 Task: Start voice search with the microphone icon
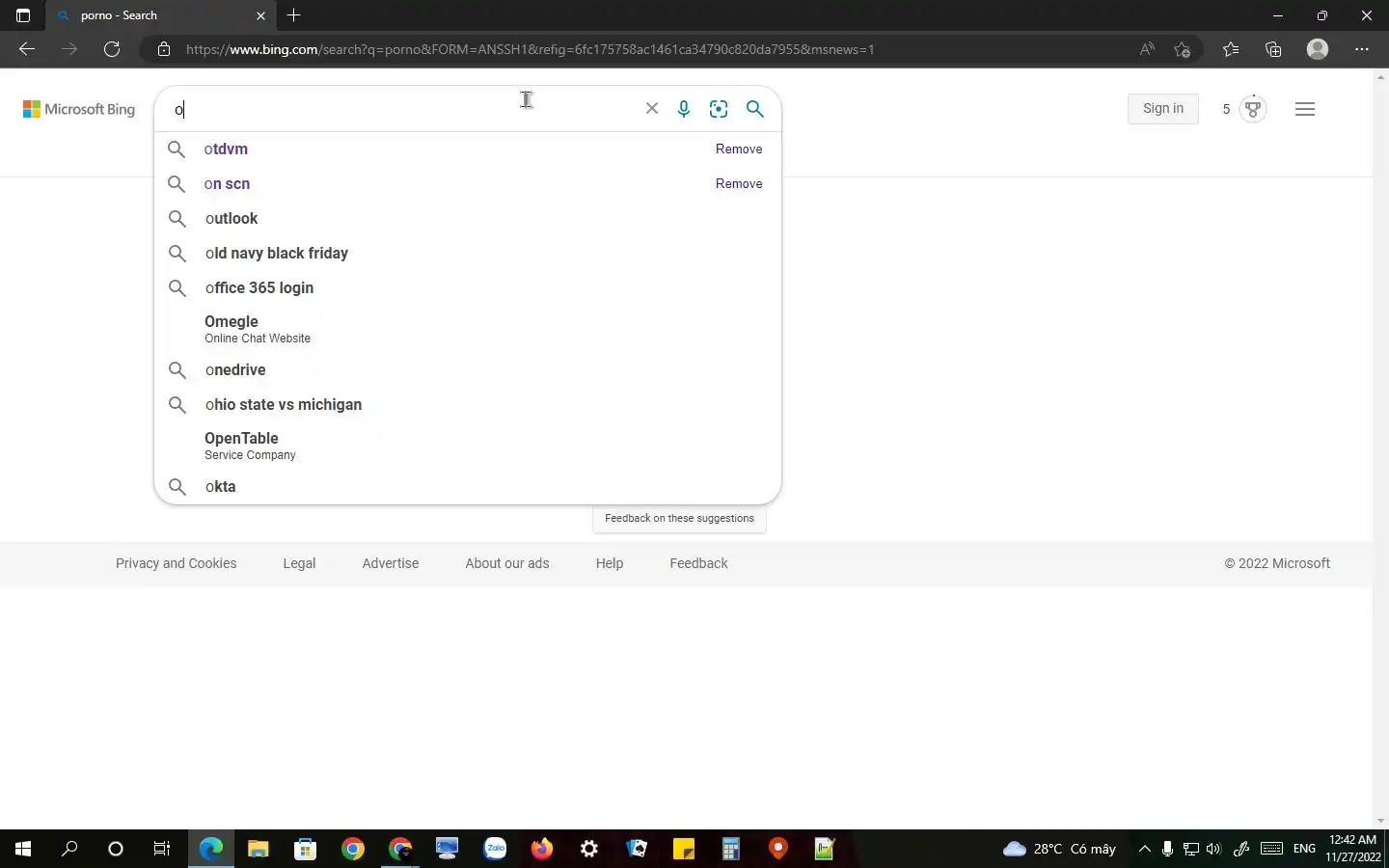coord(684,109)
